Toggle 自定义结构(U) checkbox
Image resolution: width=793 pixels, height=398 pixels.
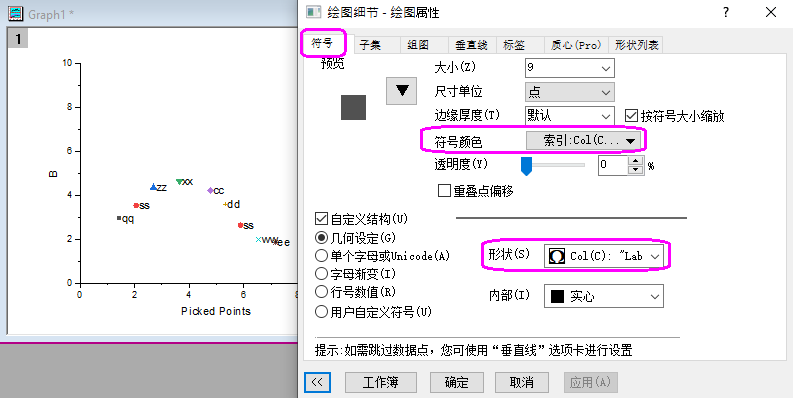pos(321,219)
